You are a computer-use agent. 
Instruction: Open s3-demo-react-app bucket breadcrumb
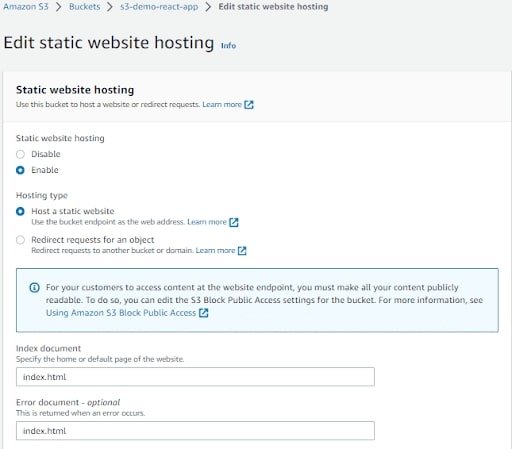click(x=159, y=7)
